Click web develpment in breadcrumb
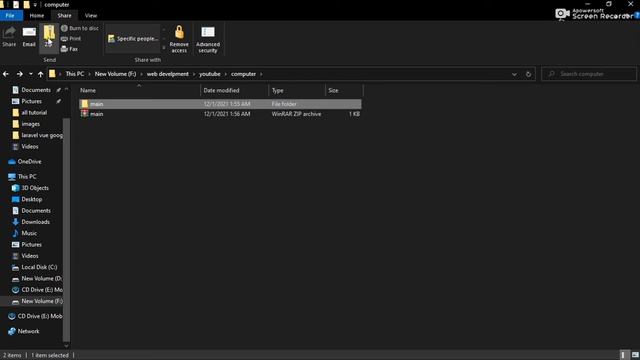The width and height of the screenshot is (640, 360). coord(167,74)
